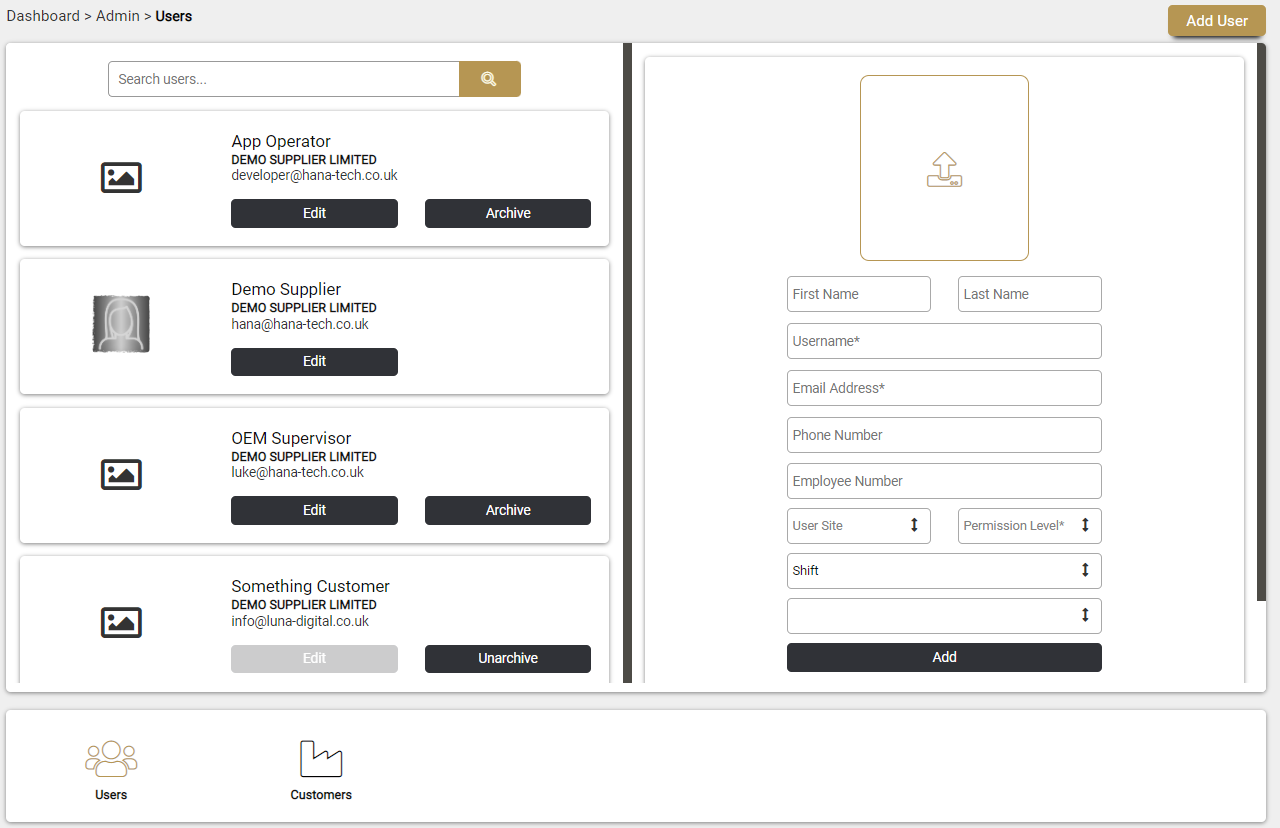Click App Operator's placeholder image icon
Screen dimensions: 1280x828
point(121,178)
